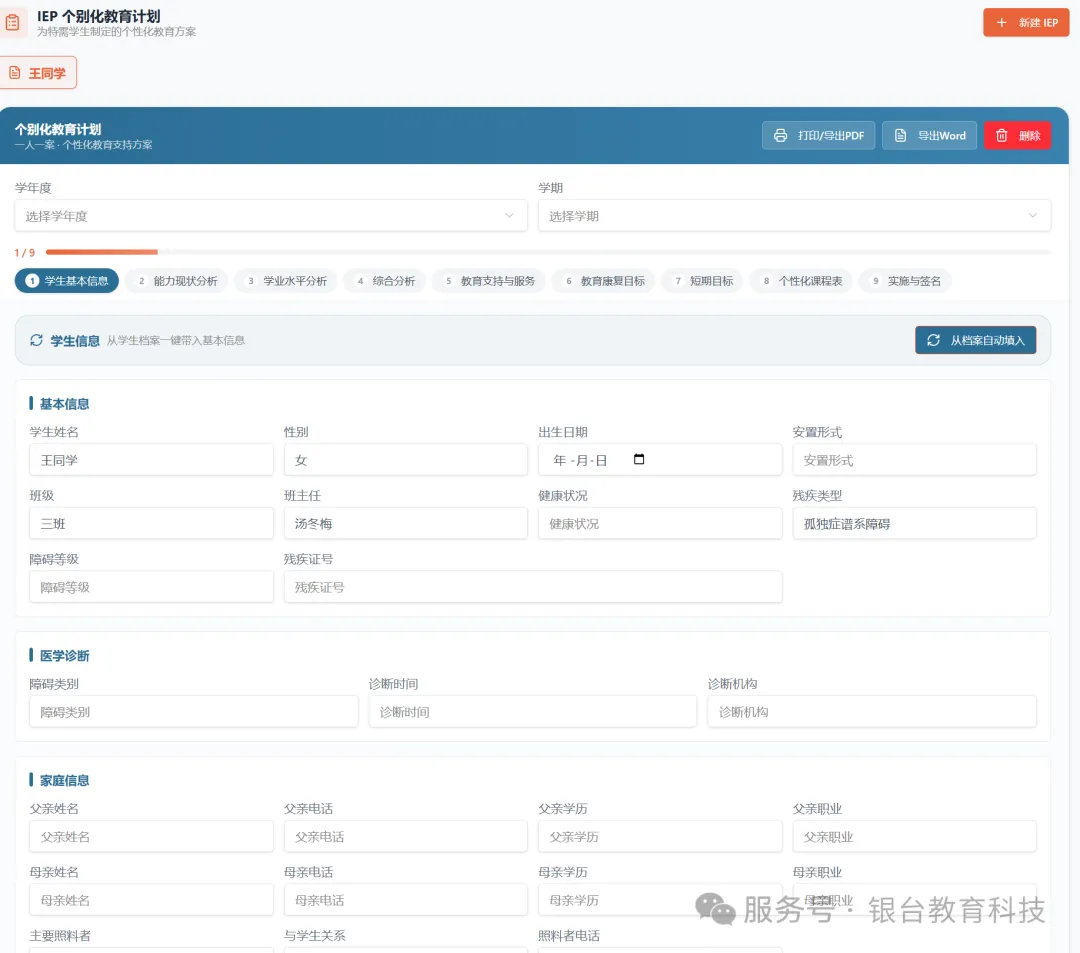Click the 学生姓名 field containing 王同学
The height and width of the screenshot is (953, 1080).
(152, 459)
